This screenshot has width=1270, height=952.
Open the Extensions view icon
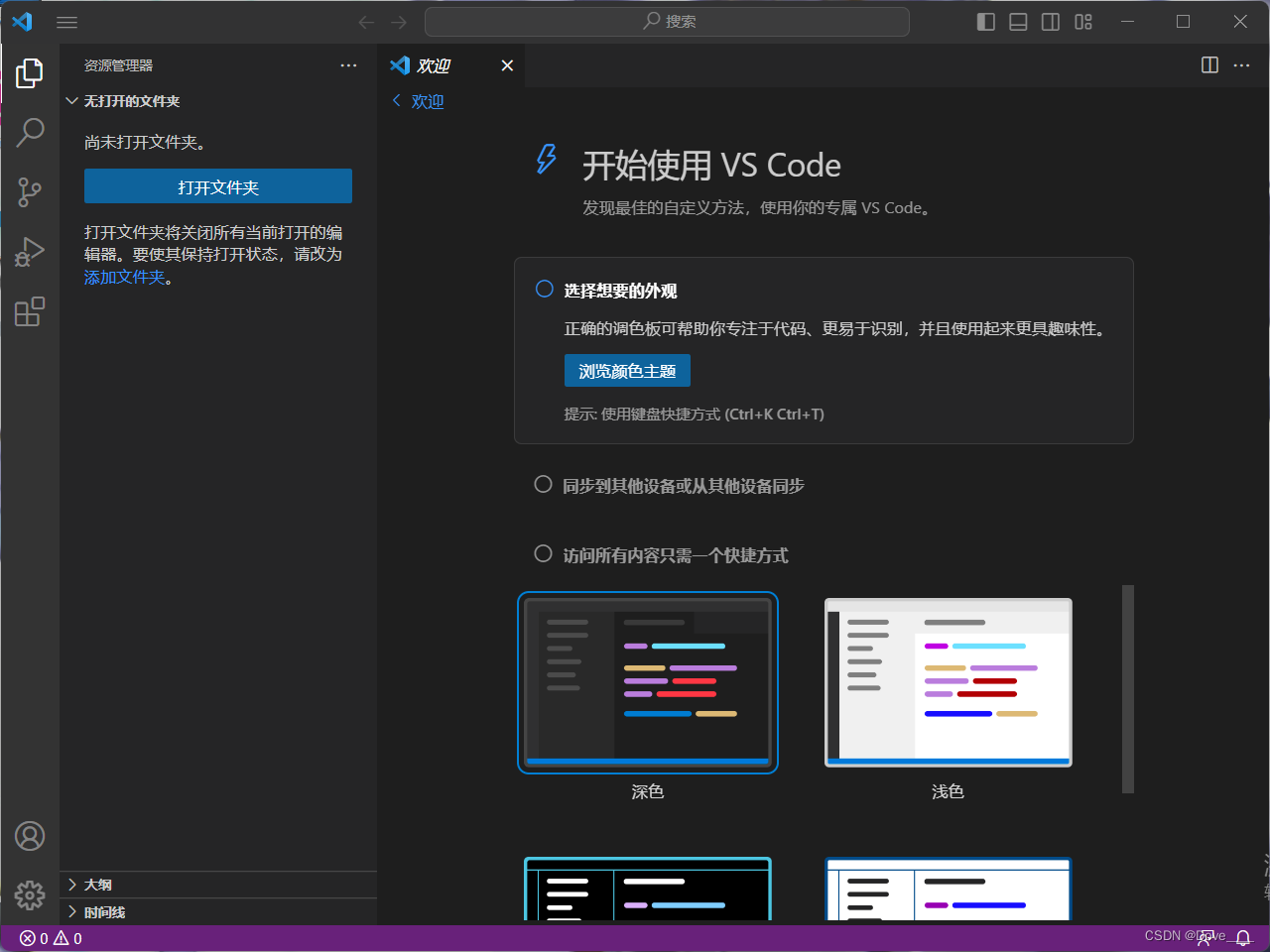pyautogui.click(x=30, y=311)
